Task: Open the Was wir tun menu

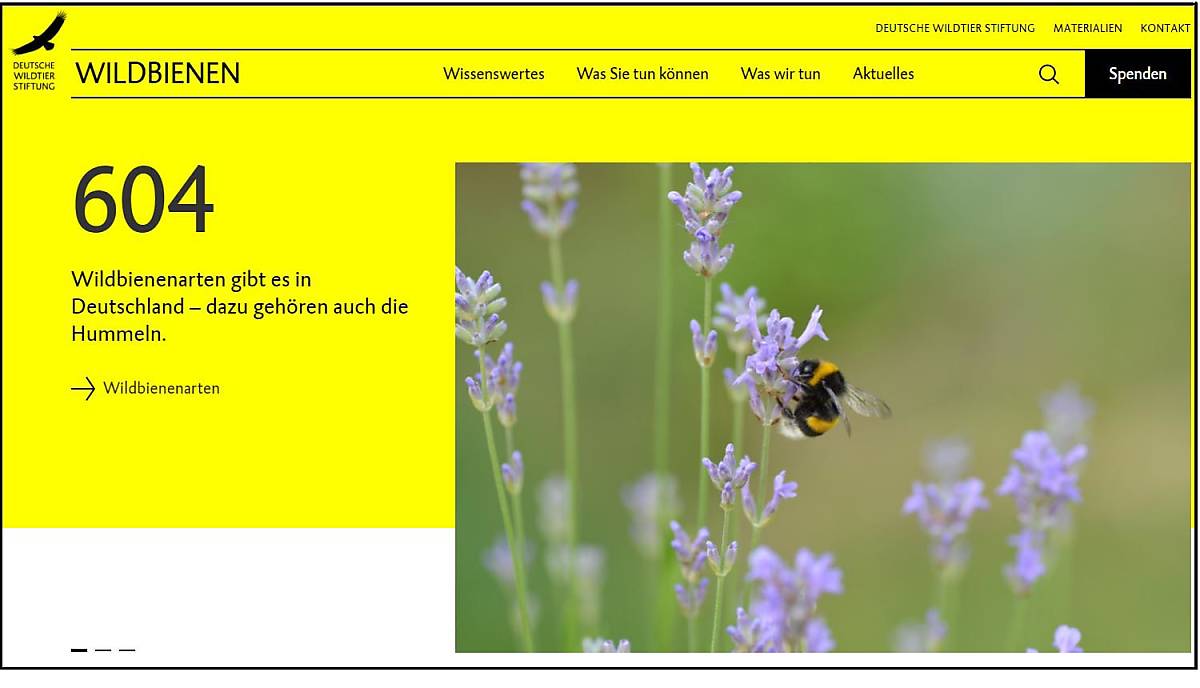Action: (780, 74)
